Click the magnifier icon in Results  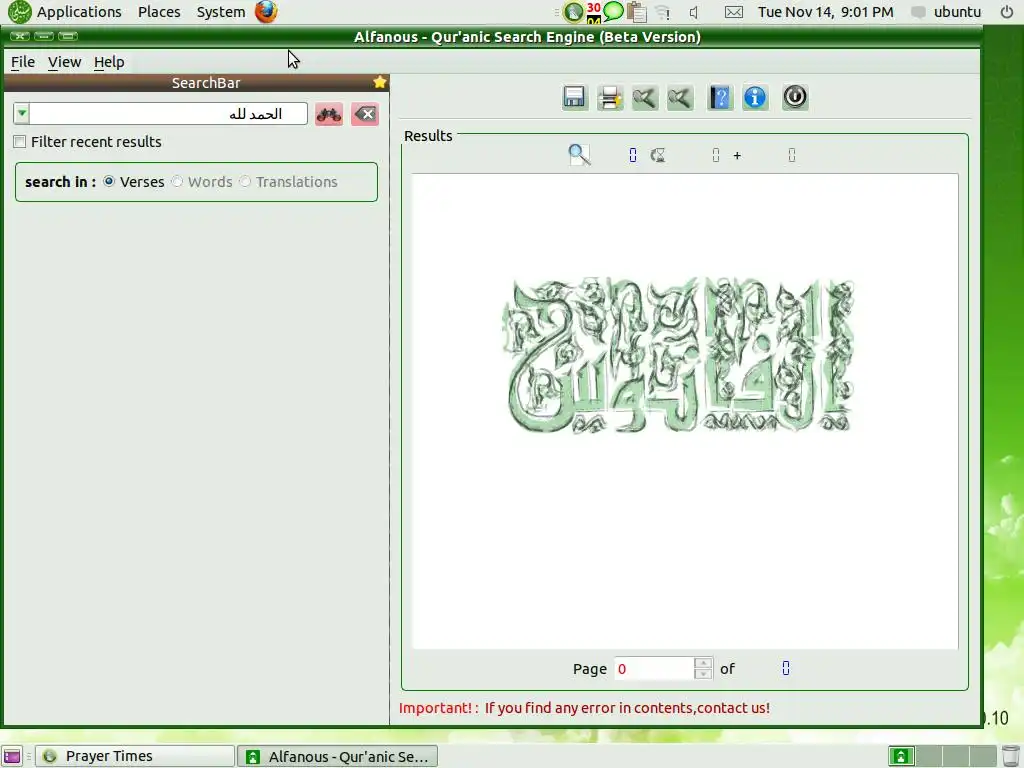click(579, 155)
